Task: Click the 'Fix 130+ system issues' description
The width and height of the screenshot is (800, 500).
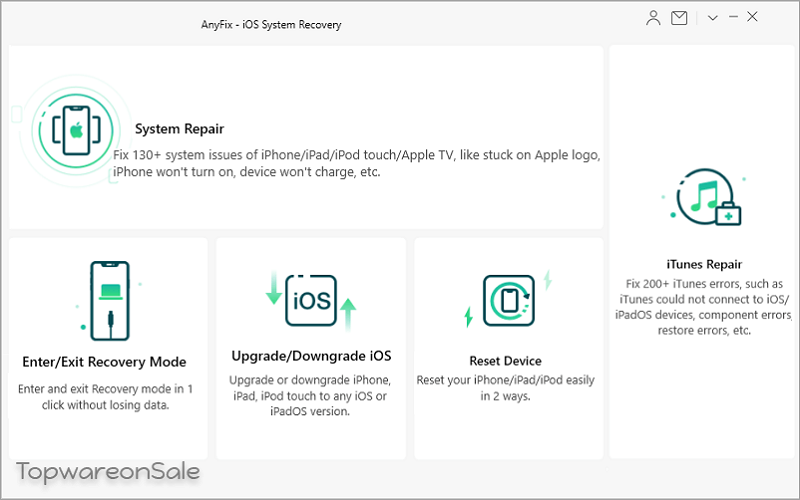Action: point(356,163)
